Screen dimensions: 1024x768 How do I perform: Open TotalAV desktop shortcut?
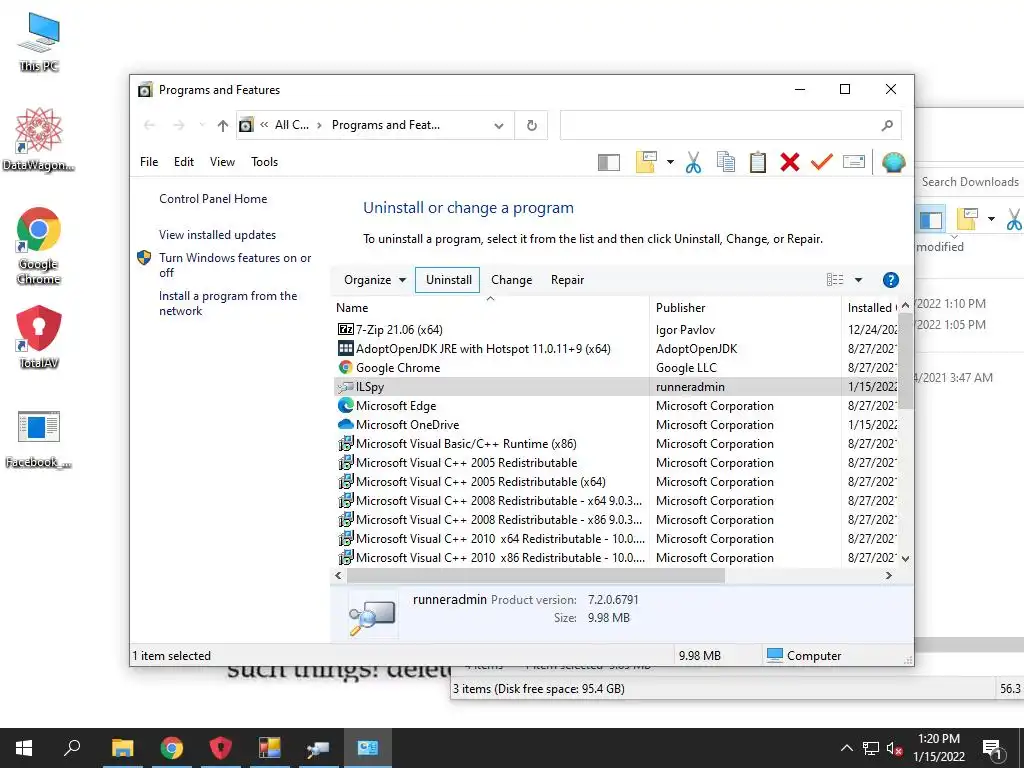39,338
